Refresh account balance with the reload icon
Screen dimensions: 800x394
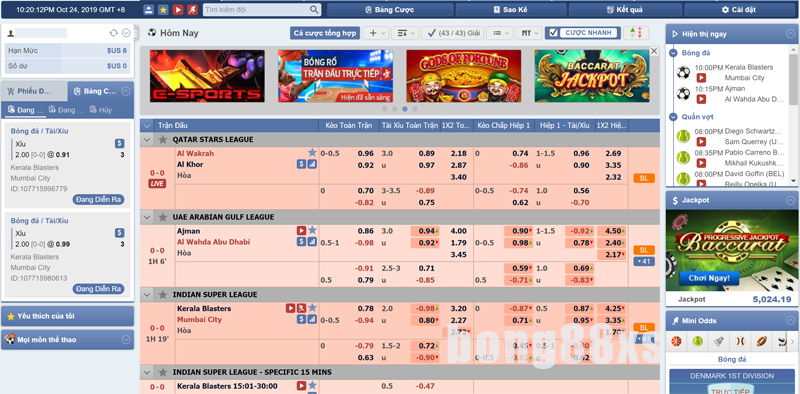point(114,33)
